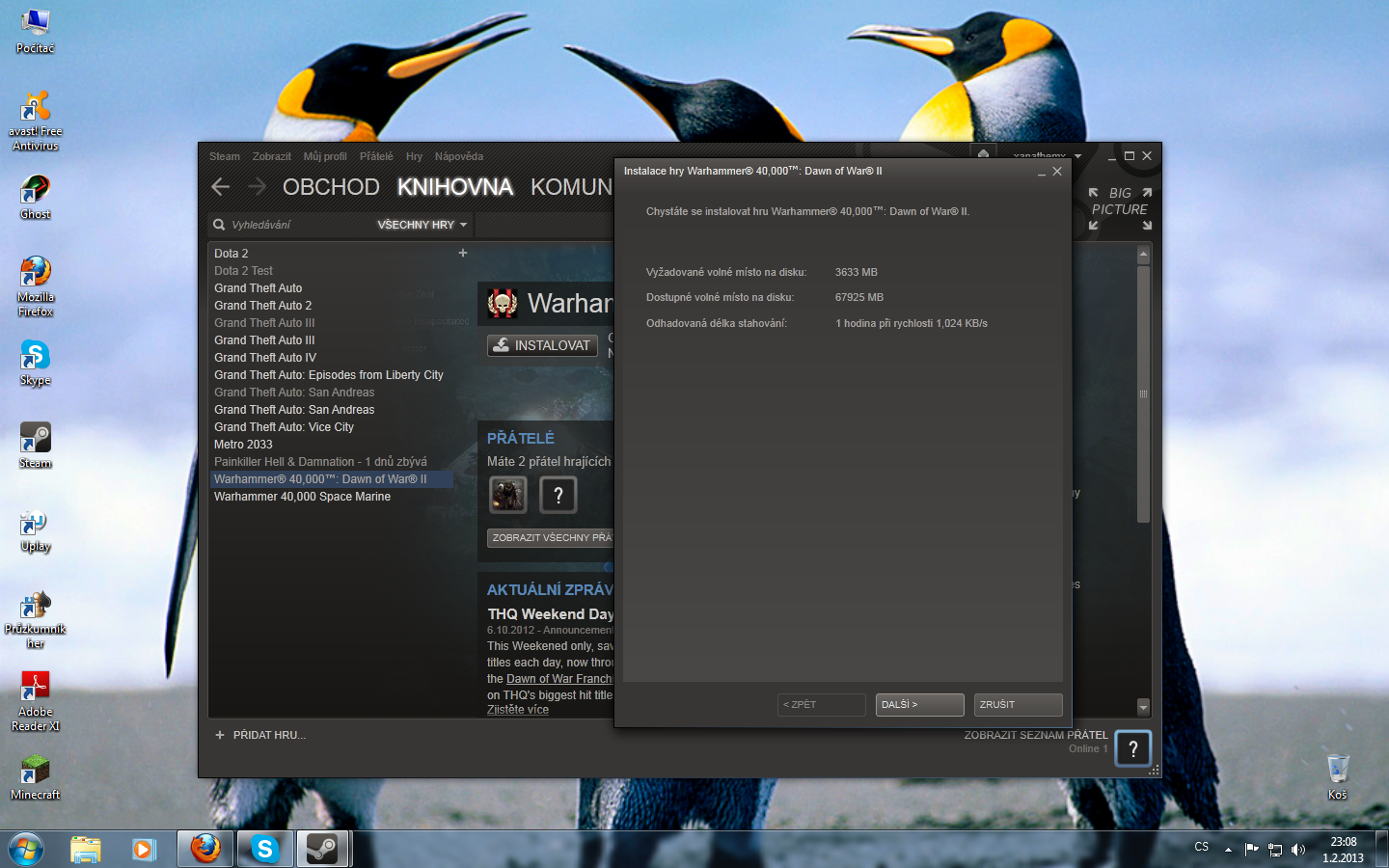Viewport: 1389px width, 868px height.
Task: Open Steam from the Windows taskbar
Action: [322, 849]
